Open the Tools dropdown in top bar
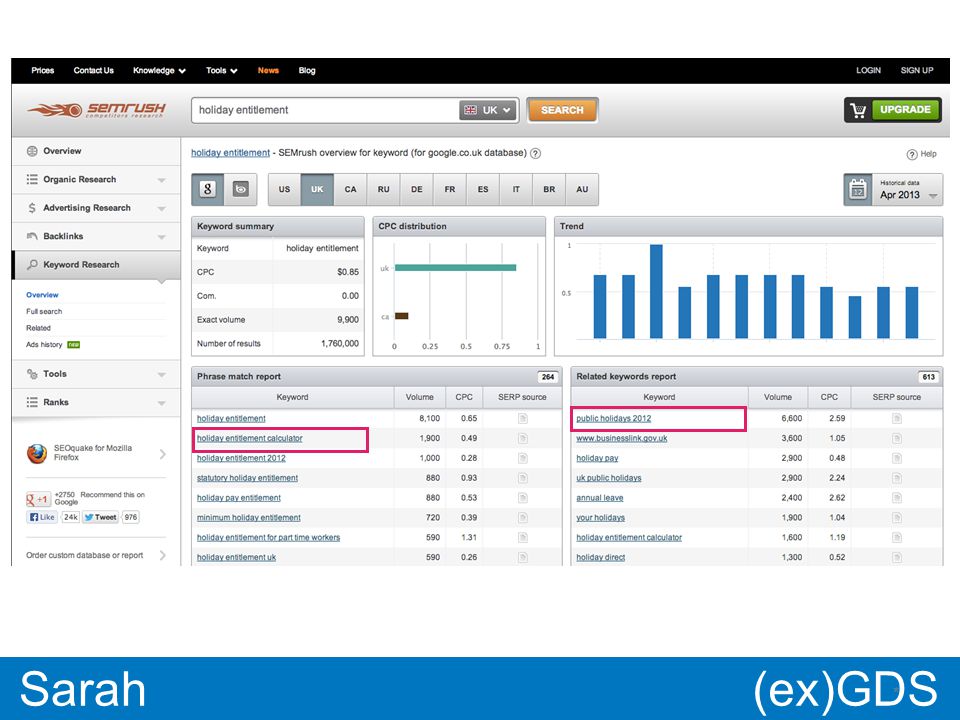This screenshot has height=720, width=960. (x=222, y=70)
